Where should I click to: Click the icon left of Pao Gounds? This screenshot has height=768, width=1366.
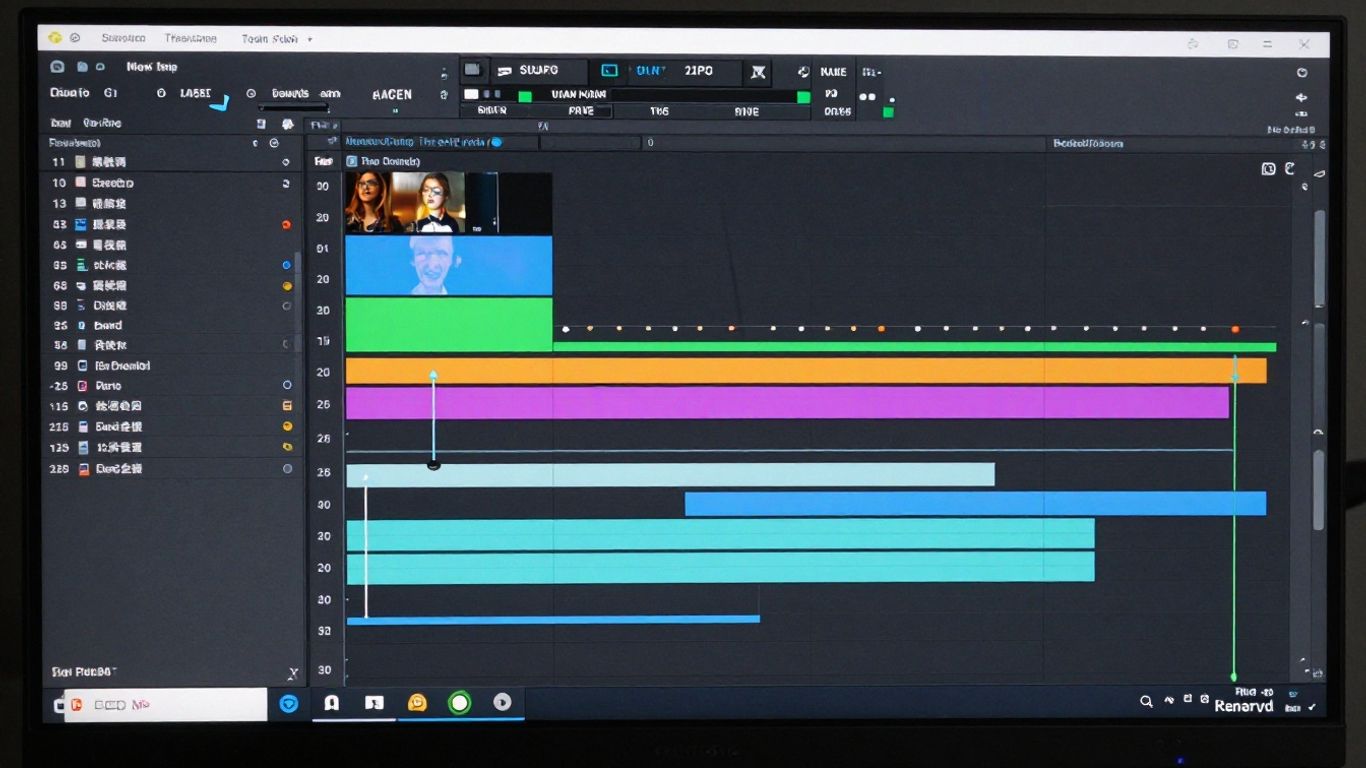pos(351,161)
